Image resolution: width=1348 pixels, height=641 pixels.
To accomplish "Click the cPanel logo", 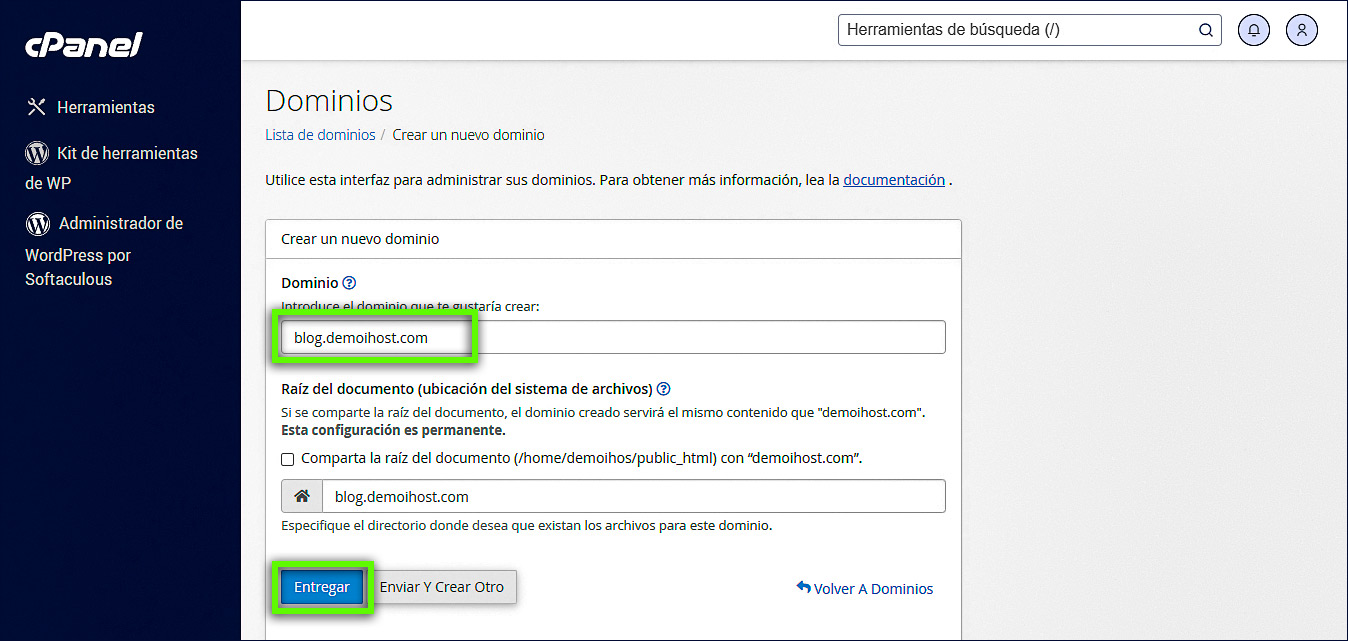I will 83,44.
